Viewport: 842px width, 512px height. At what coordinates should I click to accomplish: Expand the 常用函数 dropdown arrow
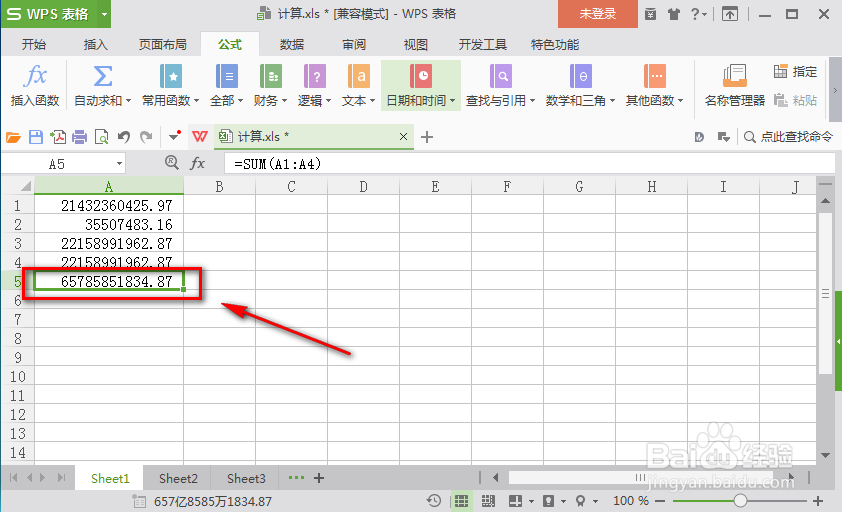pos(197,101)
